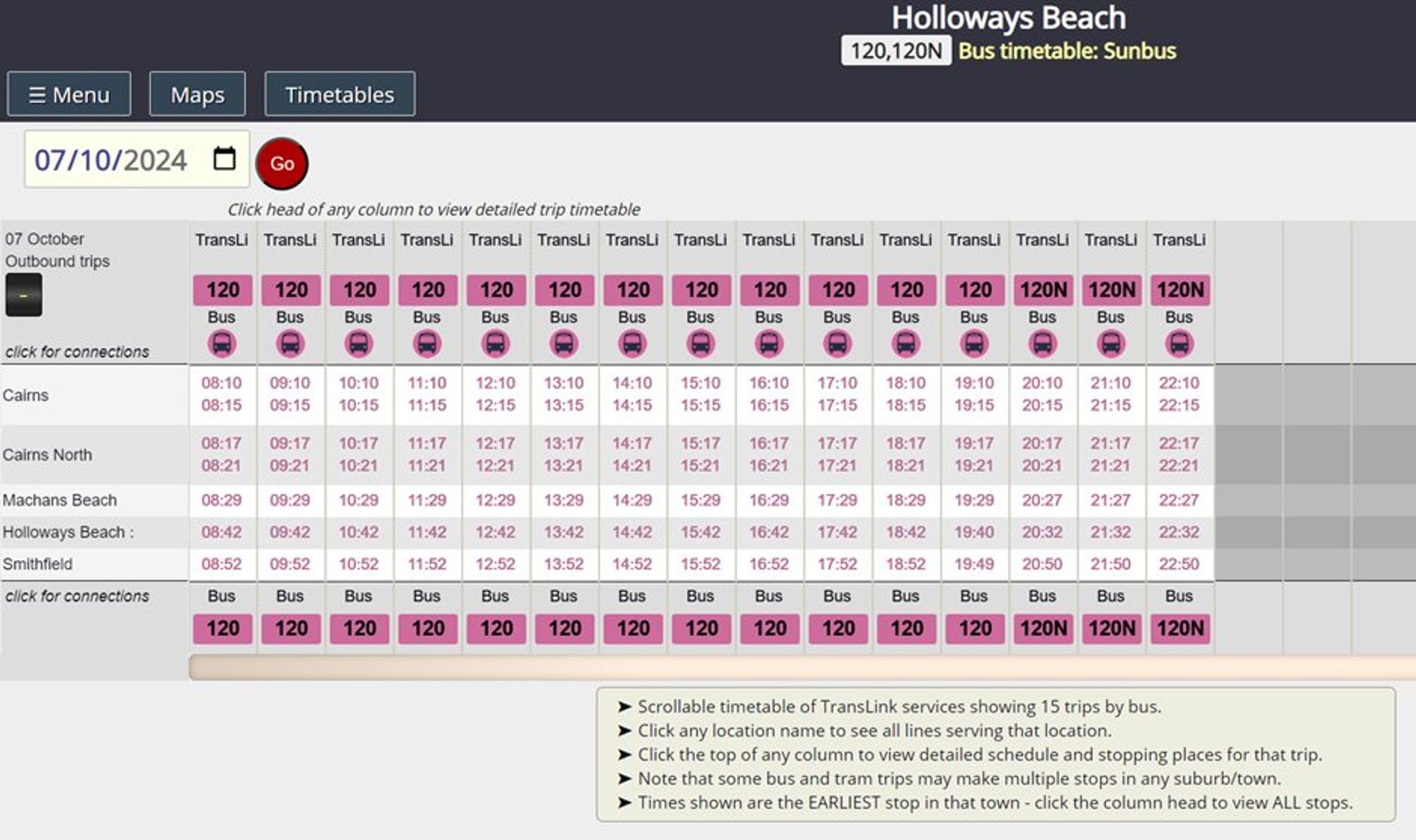Click the bus icon for the 10:10 trip
This screenshot has width=1416, height=840.
click(x=359, y=344)
